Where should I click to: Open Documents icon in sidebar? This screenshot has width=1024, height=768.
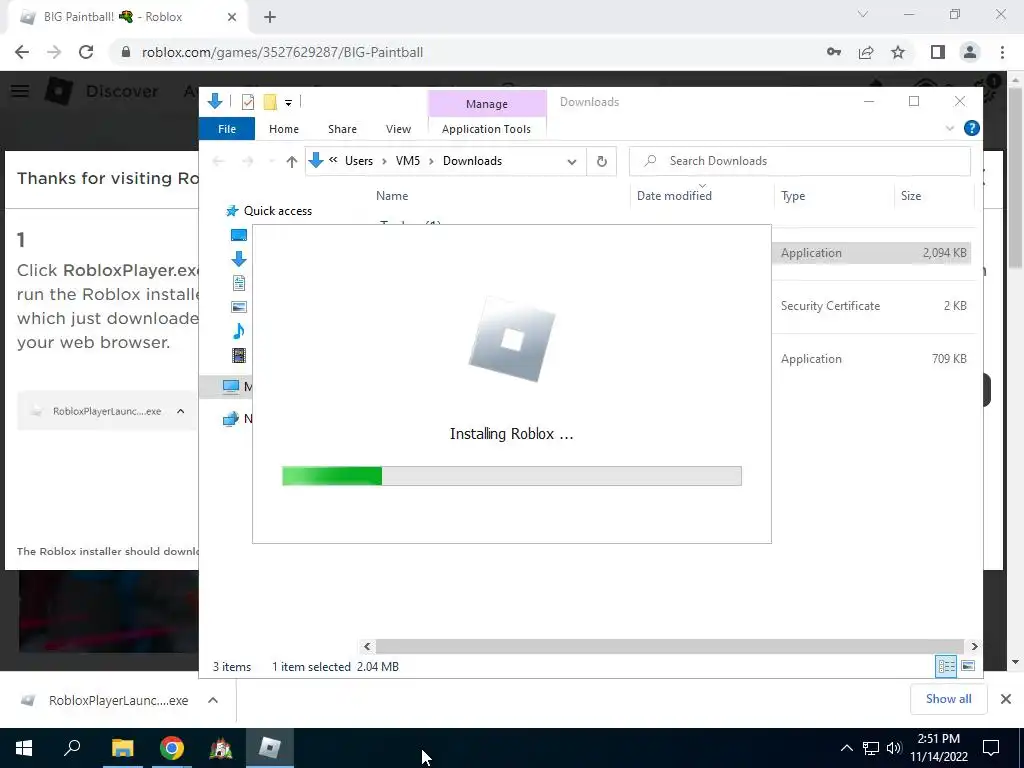pyautogui.click(x=238, y=283)
